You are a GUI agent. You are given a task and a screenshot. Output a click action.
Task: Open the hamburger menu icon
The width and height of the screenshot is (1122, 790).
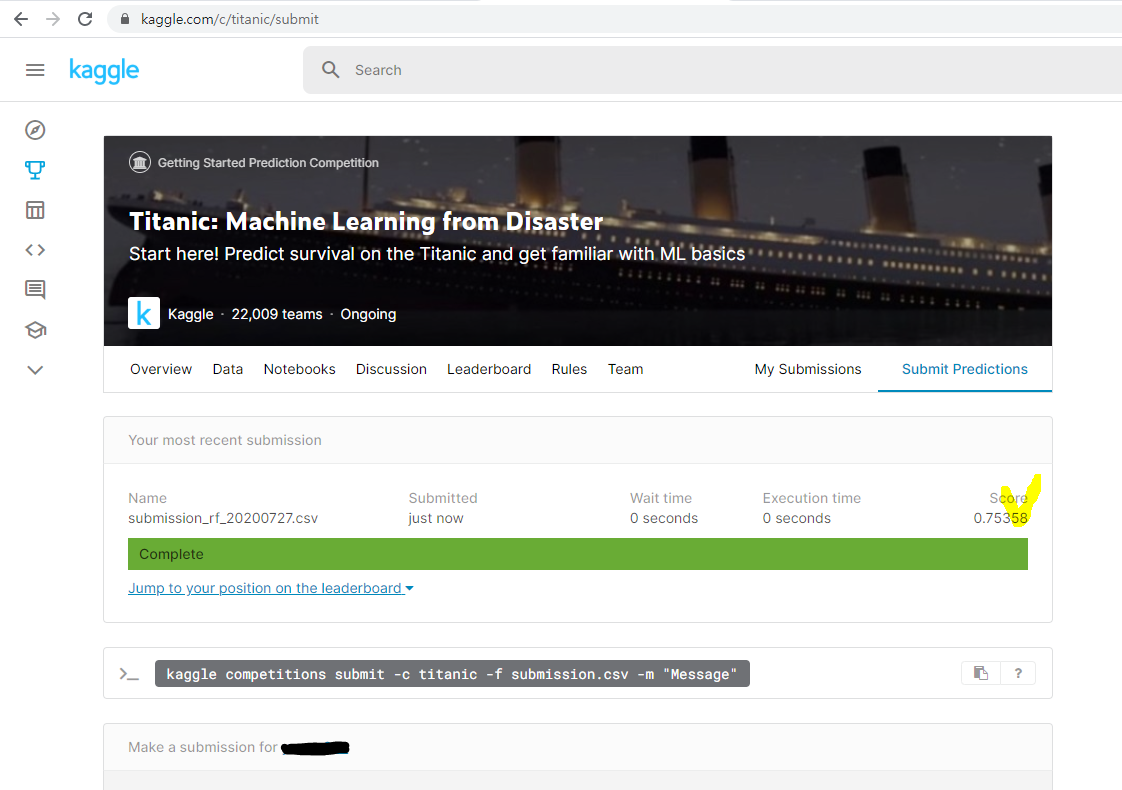(35, 70)
